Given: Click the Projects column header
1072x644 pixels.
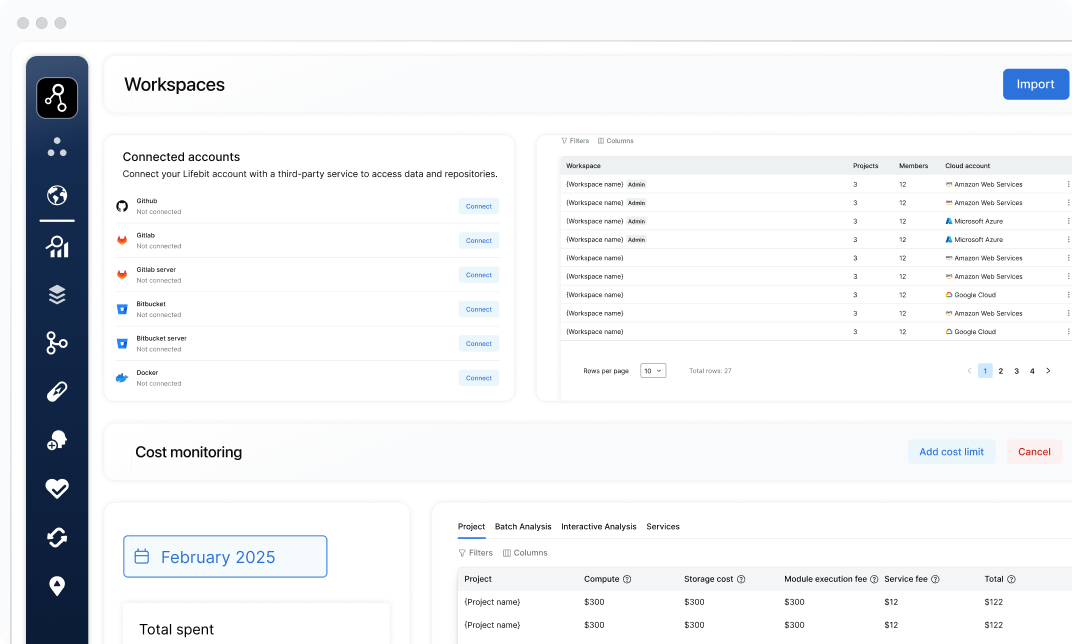Looking at the screenshot, I should [x=866, y=166].
